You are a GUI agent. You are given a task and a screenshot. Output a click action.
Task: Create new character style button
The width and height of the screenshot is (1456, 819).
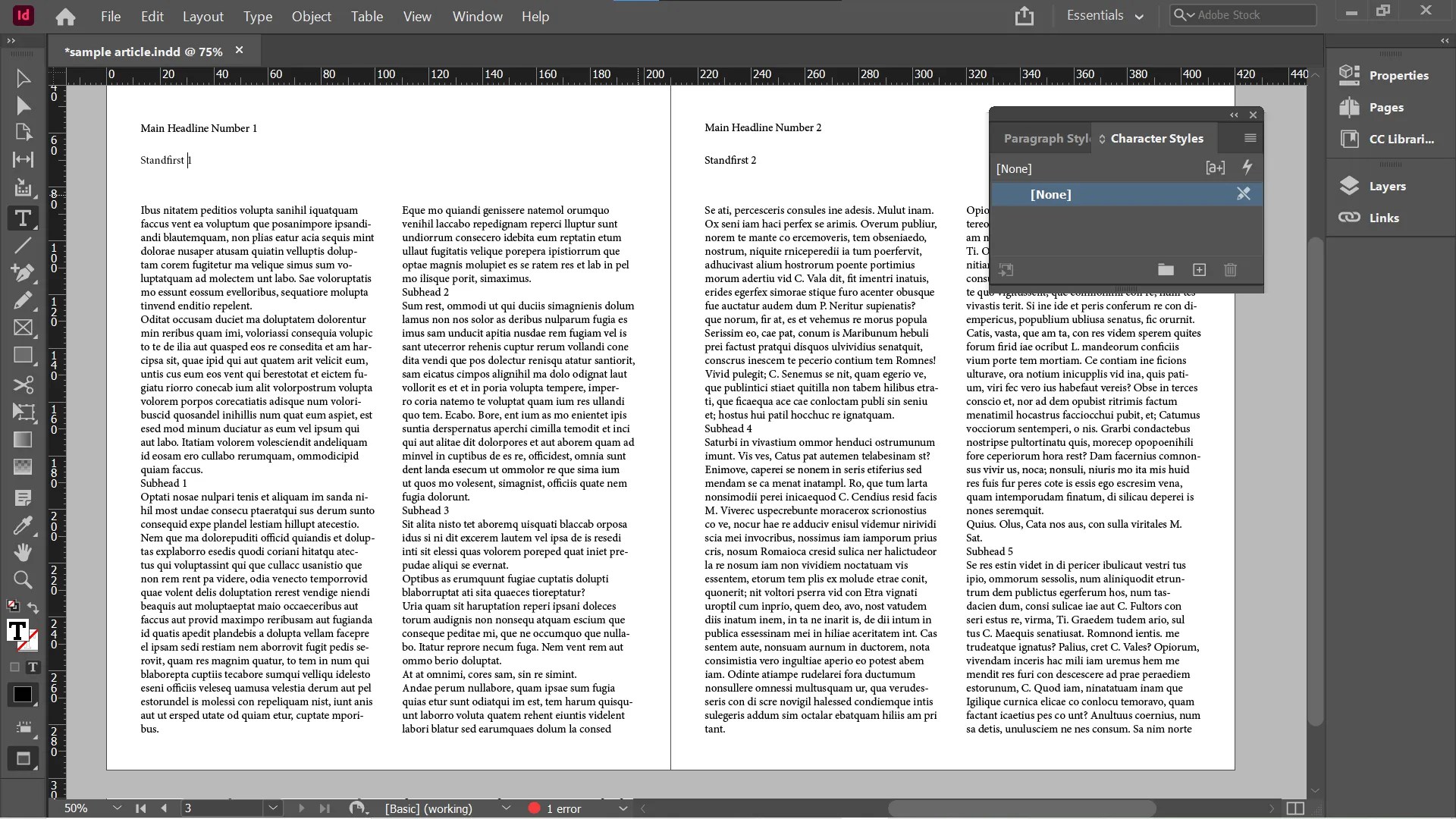click(1199, 270)
